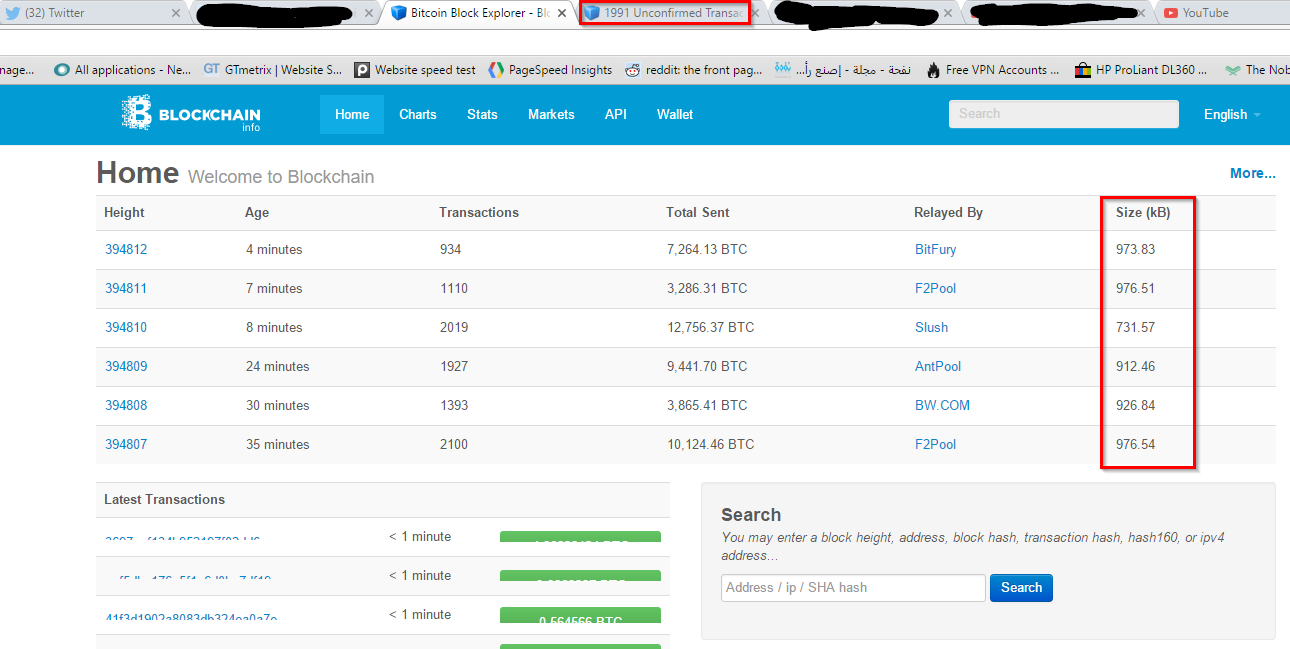This screenshot has height=649, width=1290.
Task: Click the blue Search button
Action: 1021,588
